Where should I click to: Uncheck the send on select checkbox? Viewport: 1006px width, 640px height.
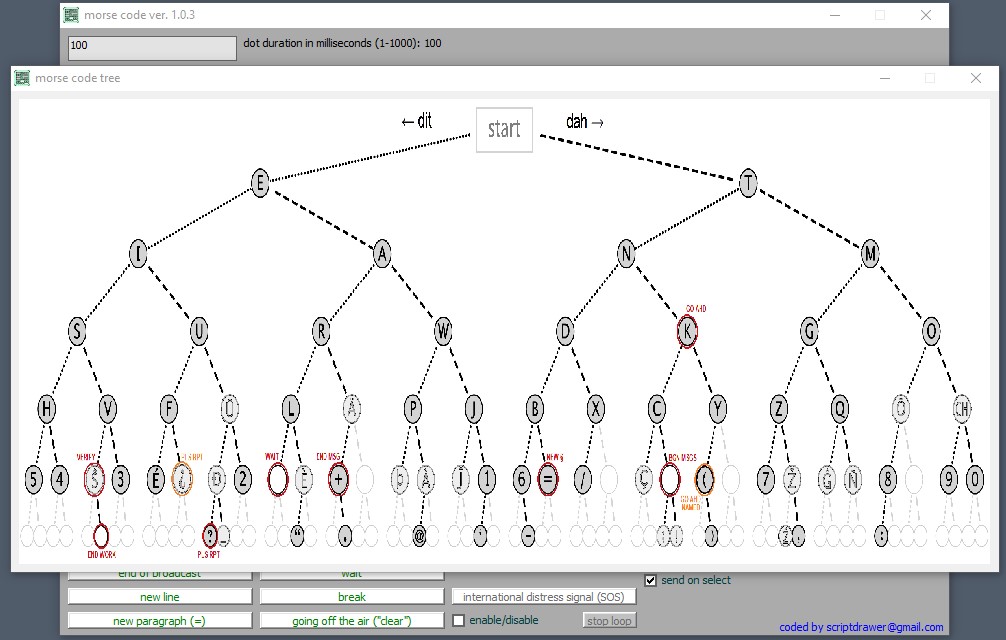point(650,580)
